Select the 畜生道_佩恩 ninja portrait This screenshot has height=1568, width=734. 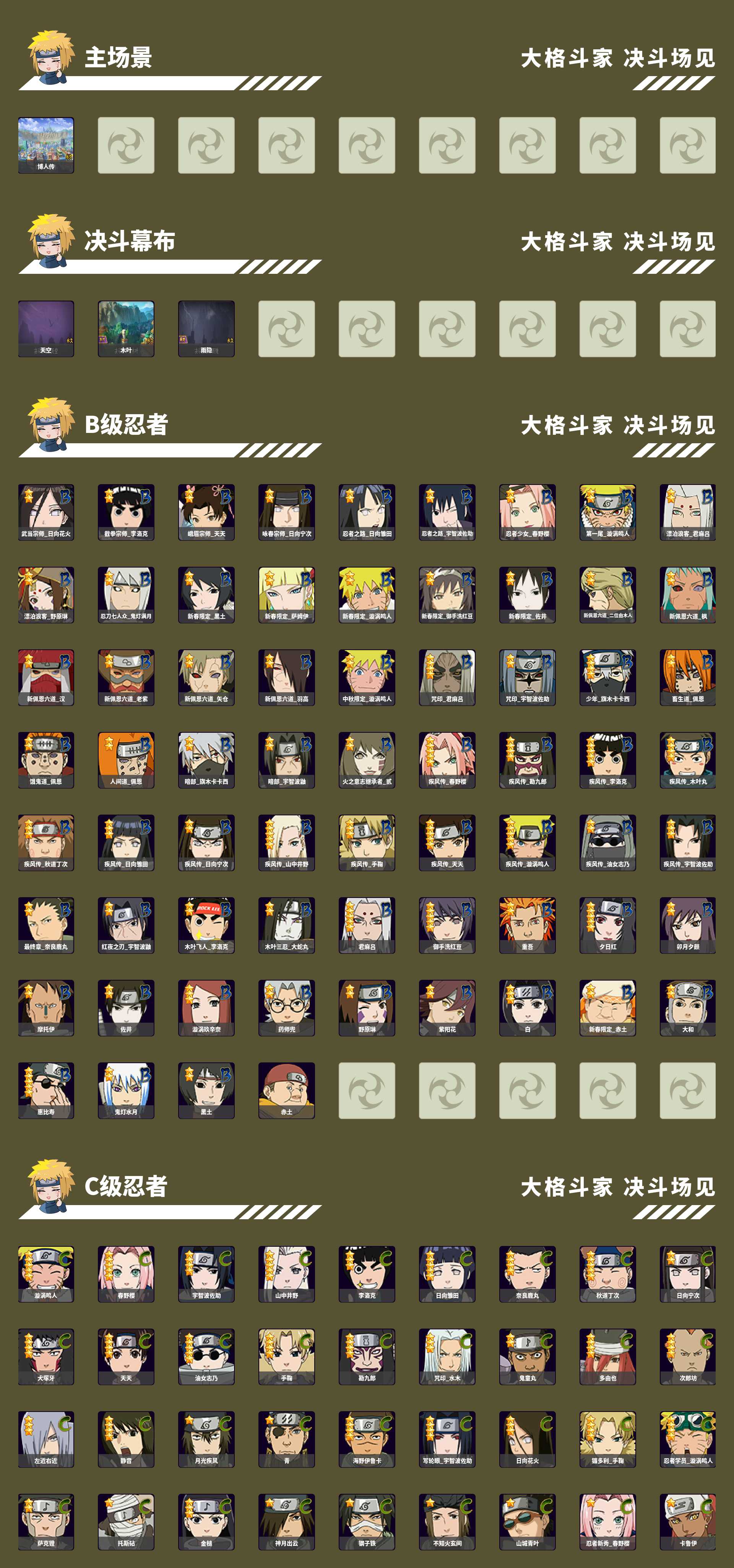[688, 677]
